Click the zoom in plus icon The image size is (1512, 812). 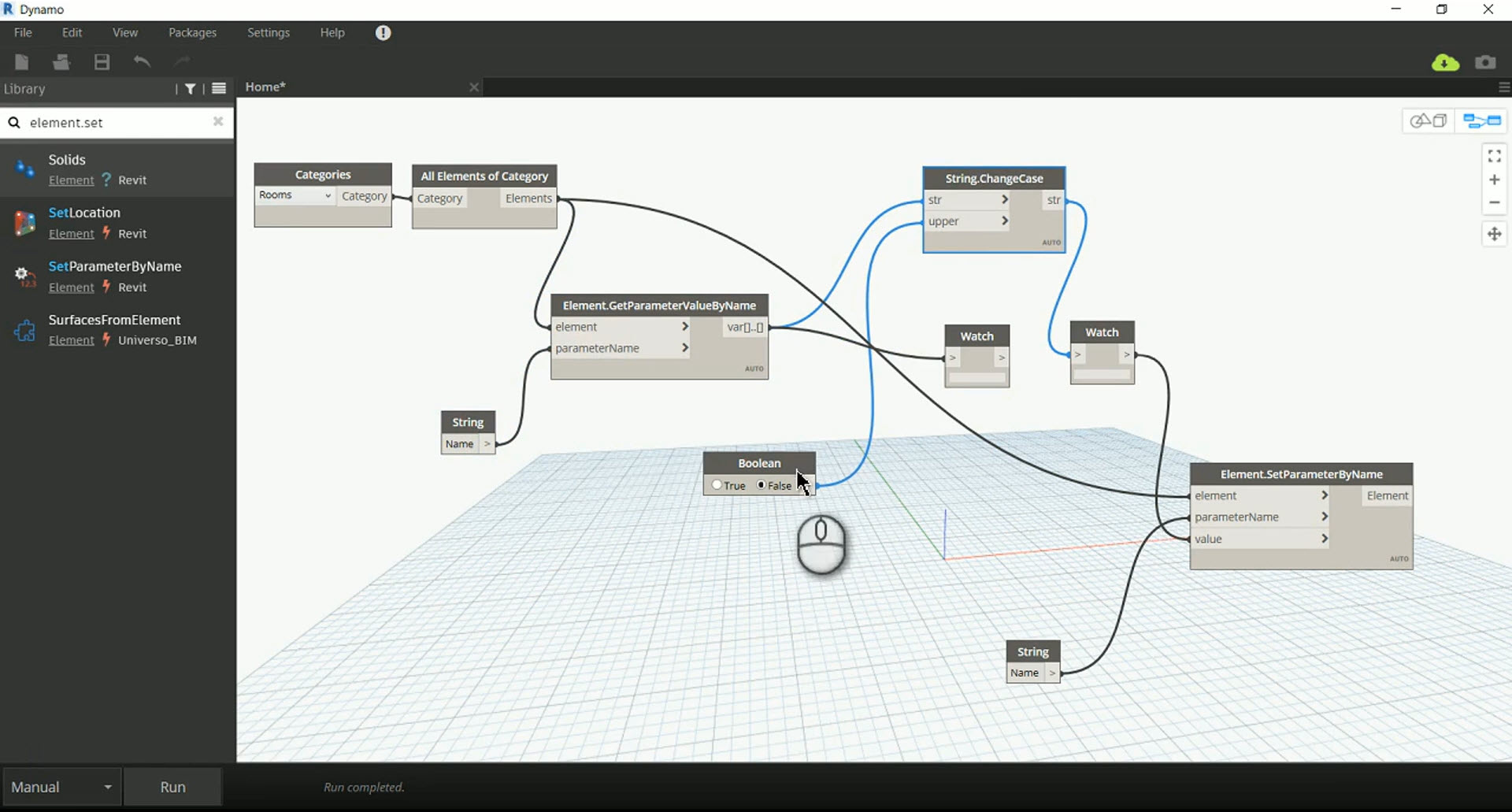click(x=1494, y=180)
